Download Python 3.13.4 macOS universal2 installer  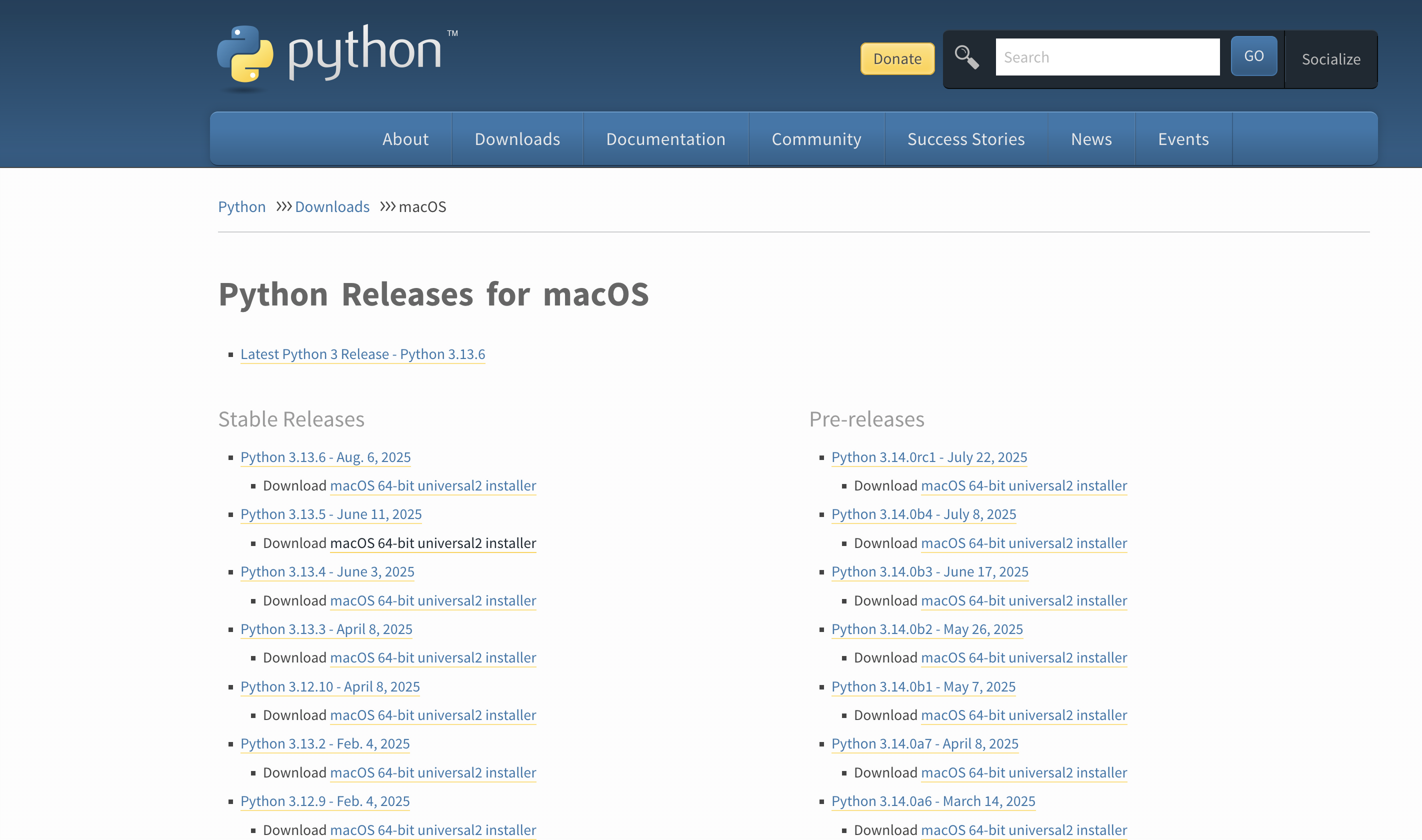[433, 600]
